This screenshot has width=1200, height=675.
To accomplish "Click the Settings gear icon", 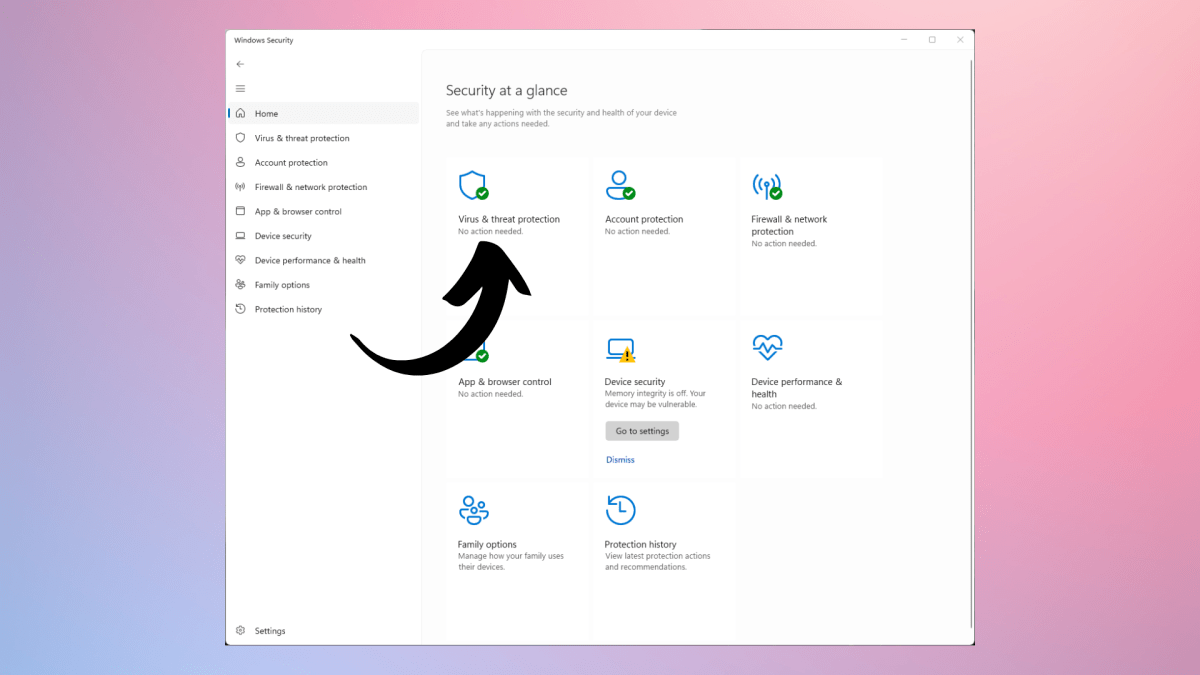I will coord(240,631).
